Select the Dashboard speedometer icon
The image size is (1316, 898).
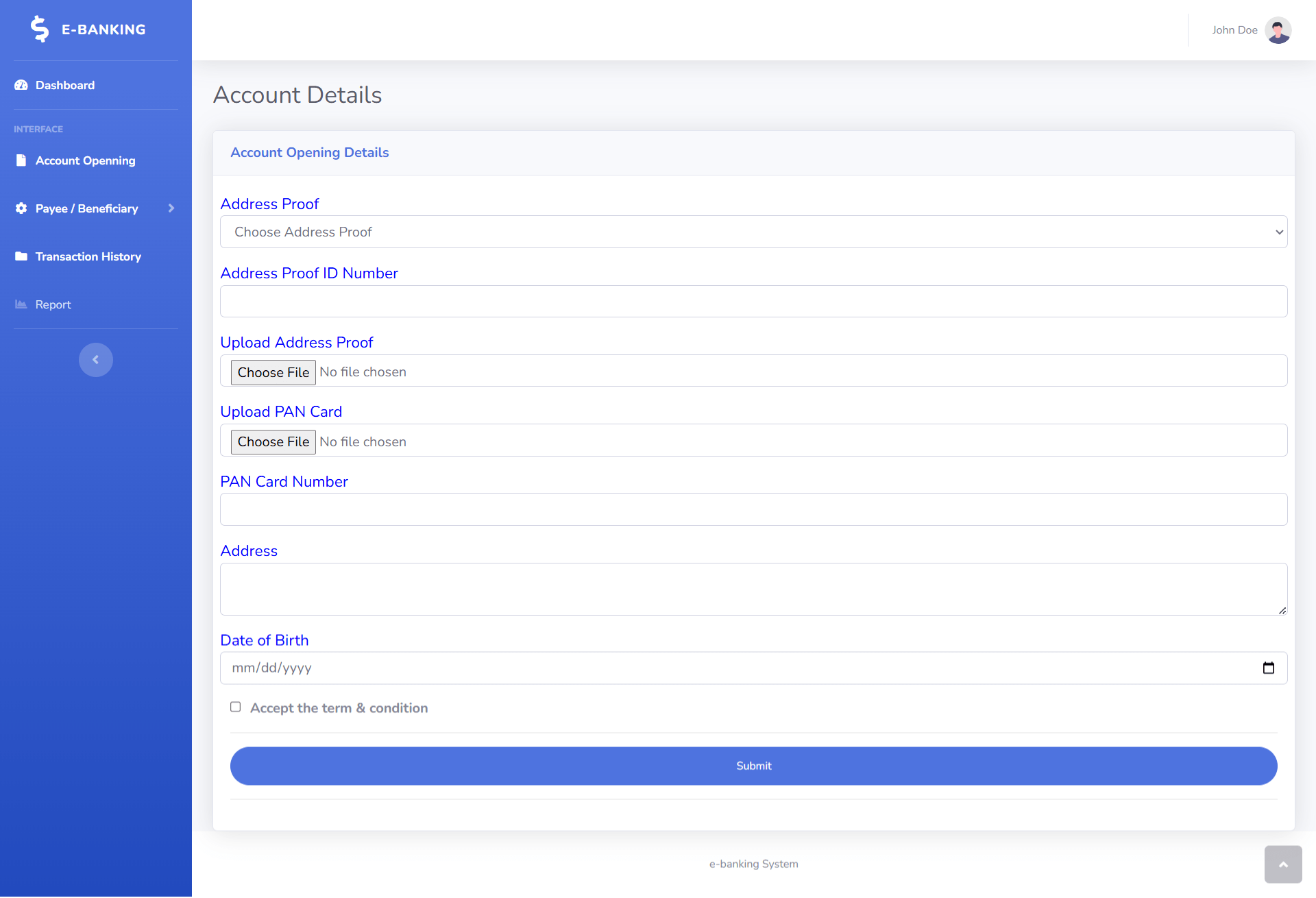pyautogui.click(x=21, y=84)
